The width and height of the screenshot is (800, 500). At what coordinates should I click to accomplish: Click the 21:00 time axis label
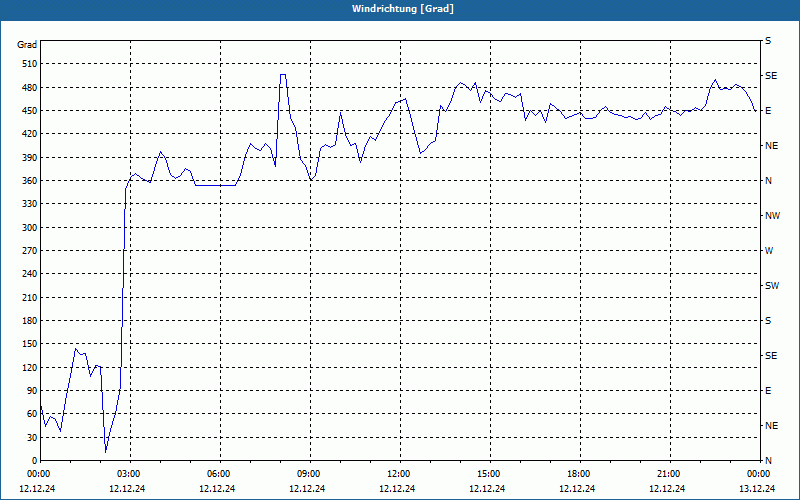pos(670,473)
